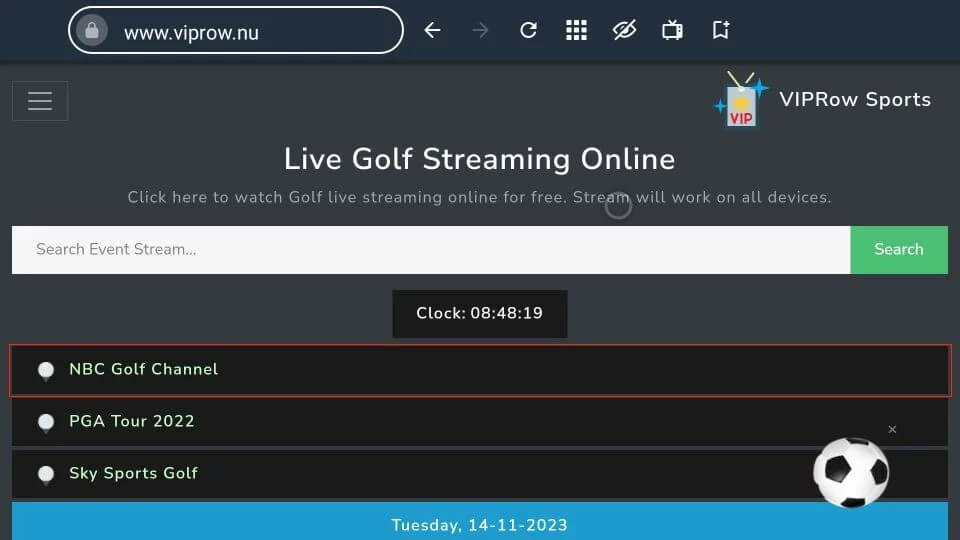Open NBC Golf Channel stream
Image resolution: width=960 pixels, height=540 pixels.
pyautogui.click(x=480, y=370)
